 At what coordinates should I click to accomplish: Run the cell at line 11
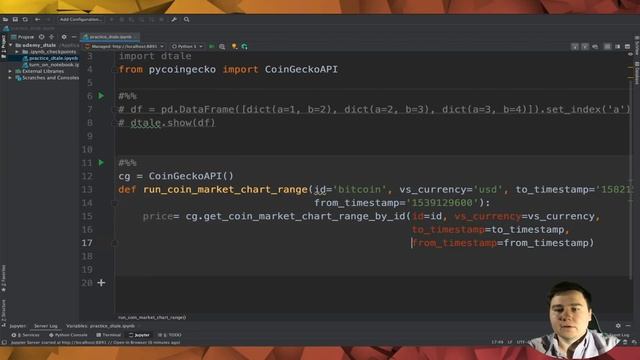pos(101,162)
